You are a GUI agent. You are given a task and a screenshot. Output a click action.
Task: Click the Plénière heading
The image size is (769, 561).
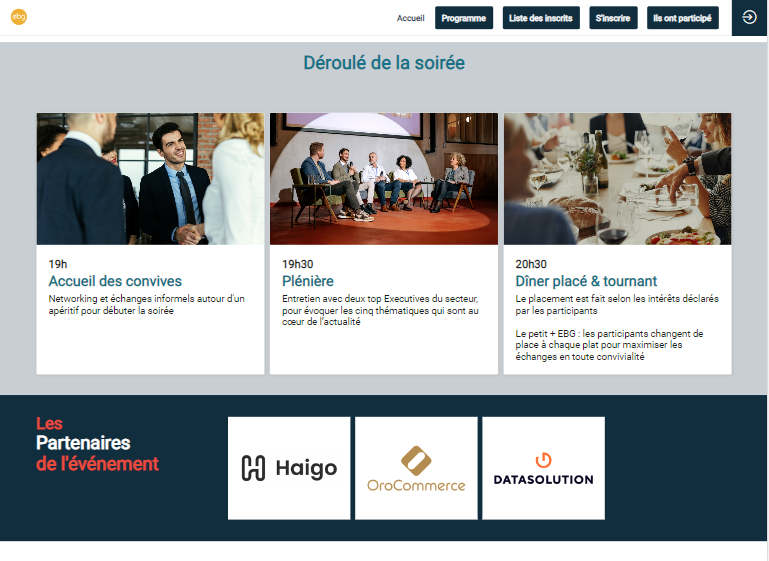pos(308,281)
